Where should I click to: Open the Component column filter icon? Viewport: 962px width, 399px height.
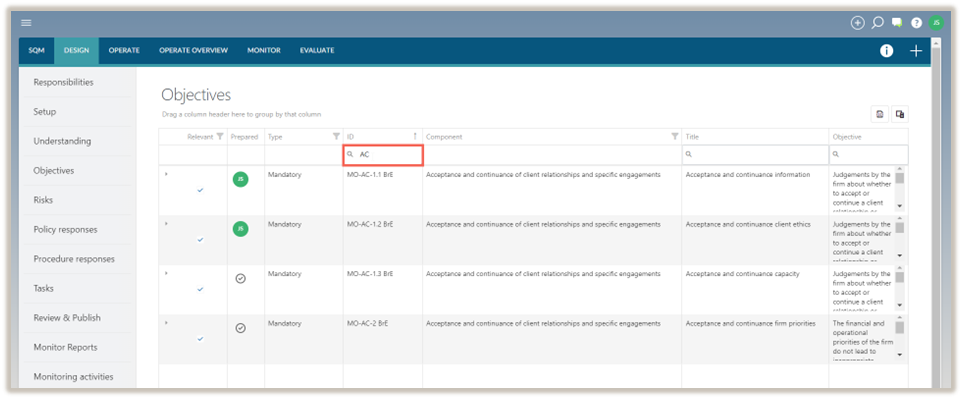[675, 137]
